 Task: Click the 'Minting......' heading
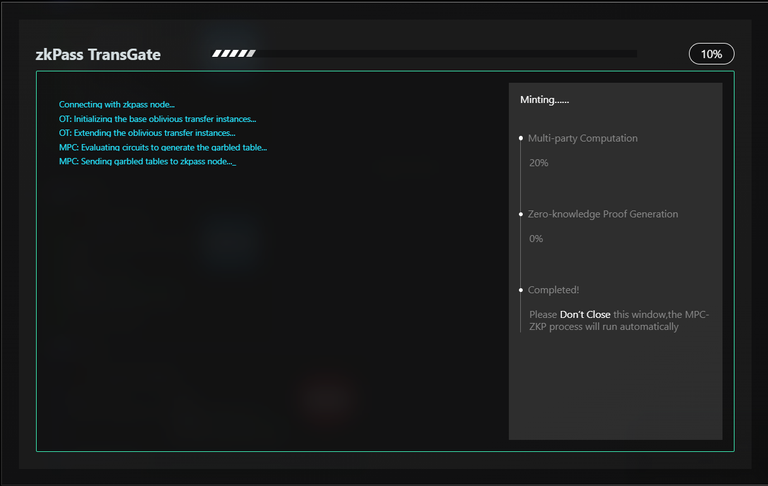(x=544, y=99)
